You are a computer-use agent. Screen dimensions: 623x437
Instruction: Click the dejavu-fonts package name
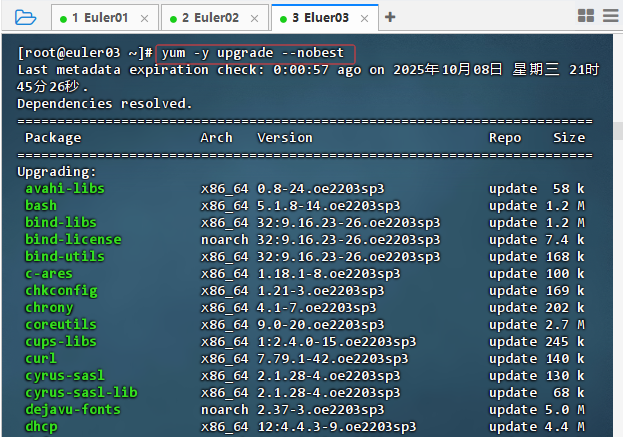(x=73, y=410)
